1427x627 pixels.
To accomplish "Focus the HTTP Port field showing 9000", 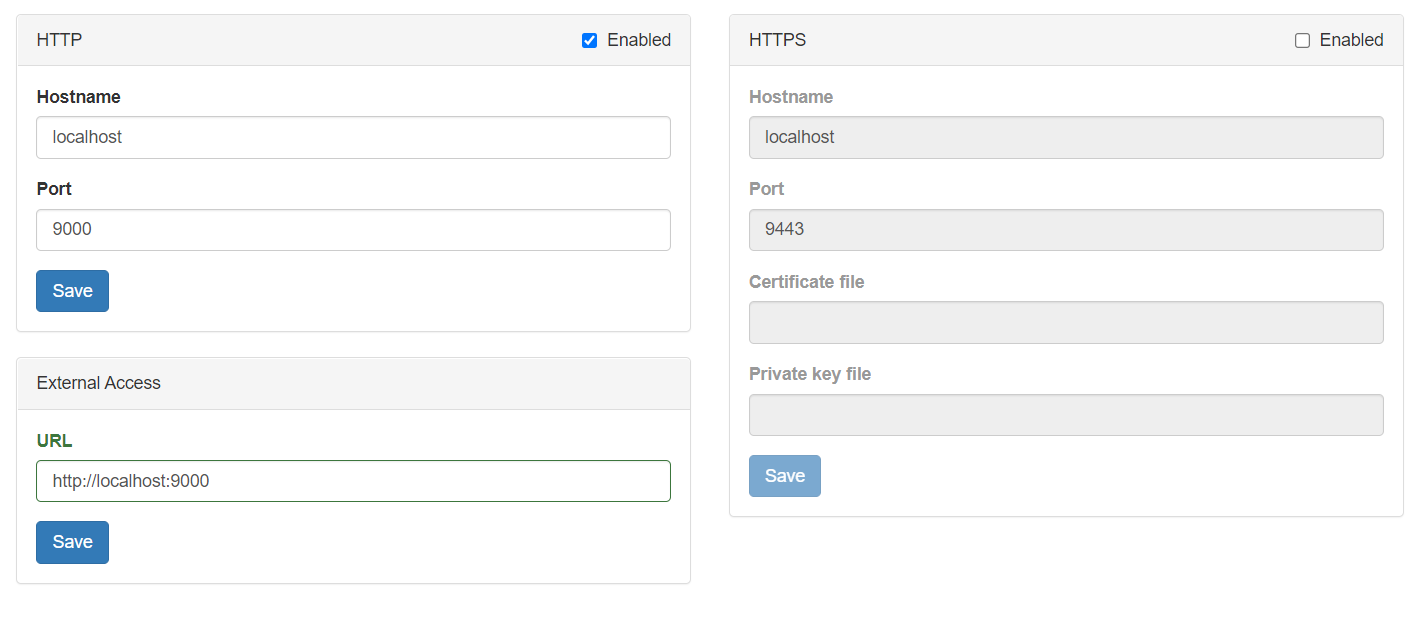I will point(353,230).
